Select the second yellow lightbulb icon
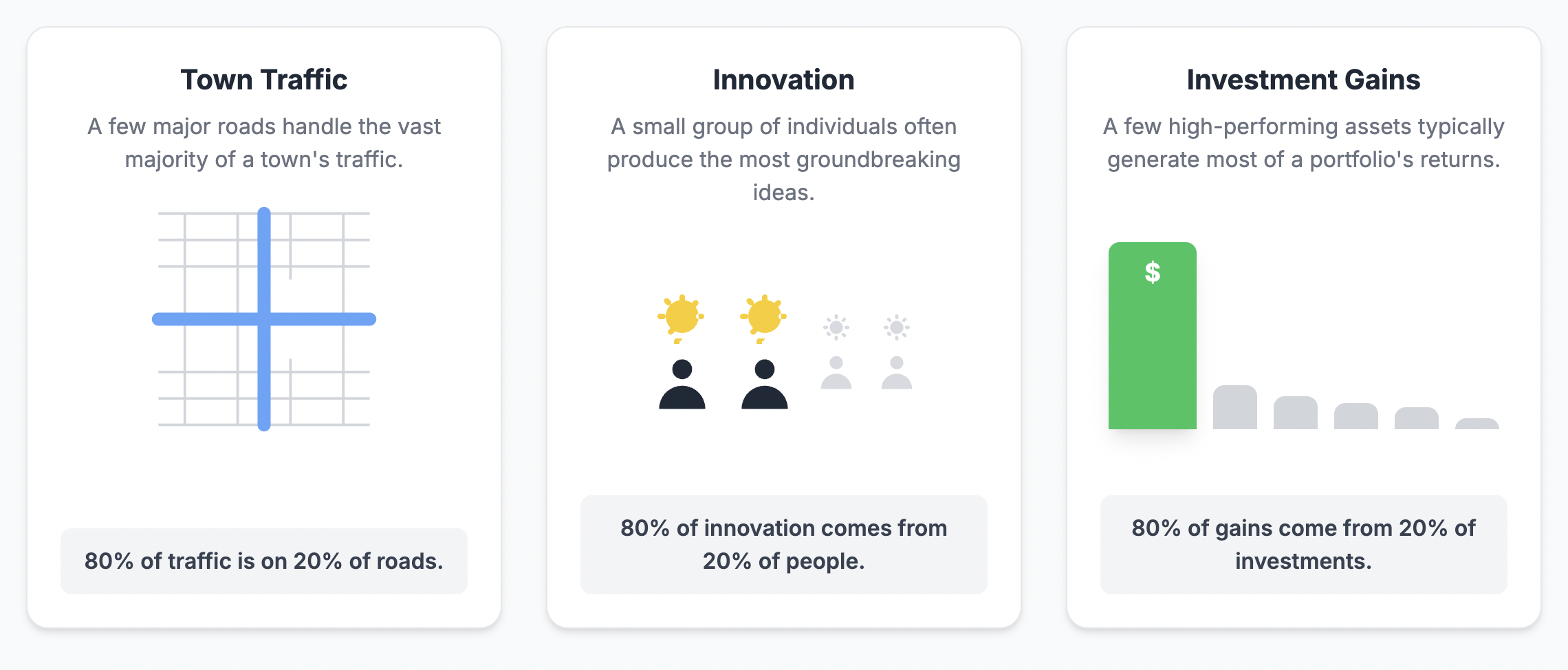 tap(763, 318)
